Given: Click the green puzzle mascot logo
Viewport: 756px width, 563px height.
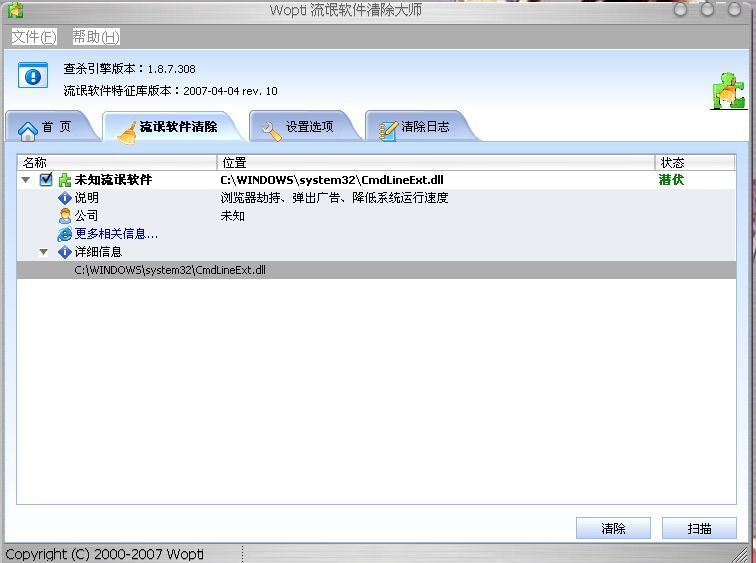Looking at the screenshot, I should (729, 91).
